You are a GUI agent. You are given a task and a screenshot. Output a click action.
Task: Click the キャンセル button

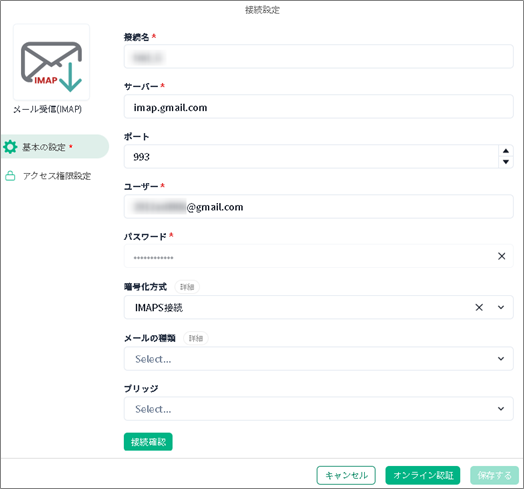click(x=346, y=475)
